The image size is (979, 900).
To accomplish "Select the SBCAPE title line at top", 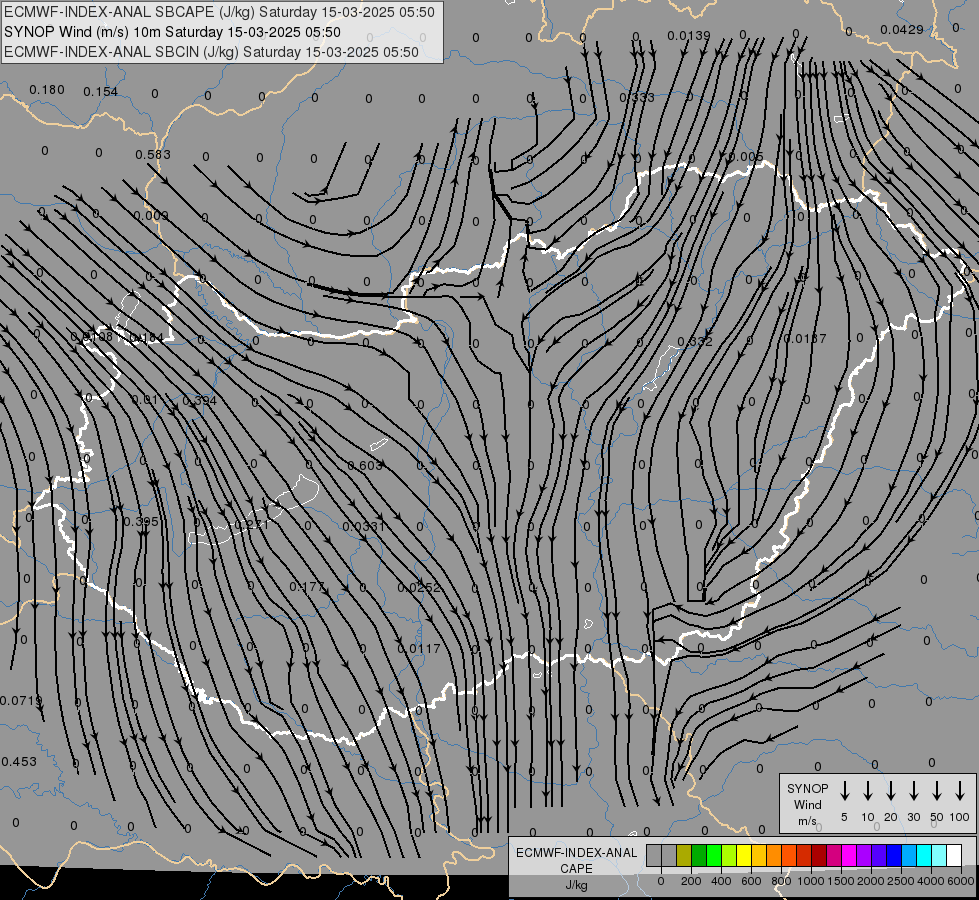I will [219, 12].
